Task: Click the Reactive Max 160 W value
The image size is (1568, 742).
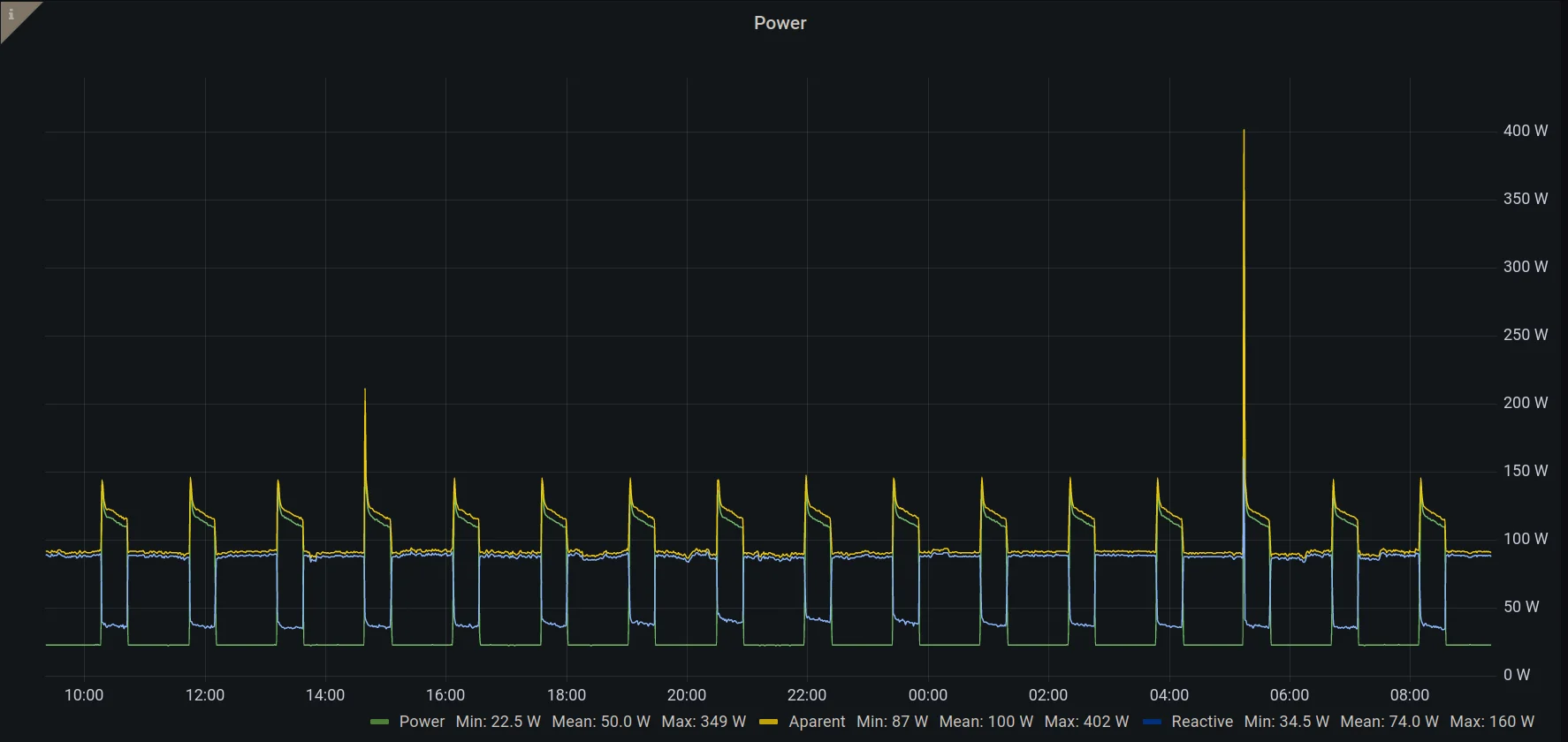Action: coord(1492,722)
